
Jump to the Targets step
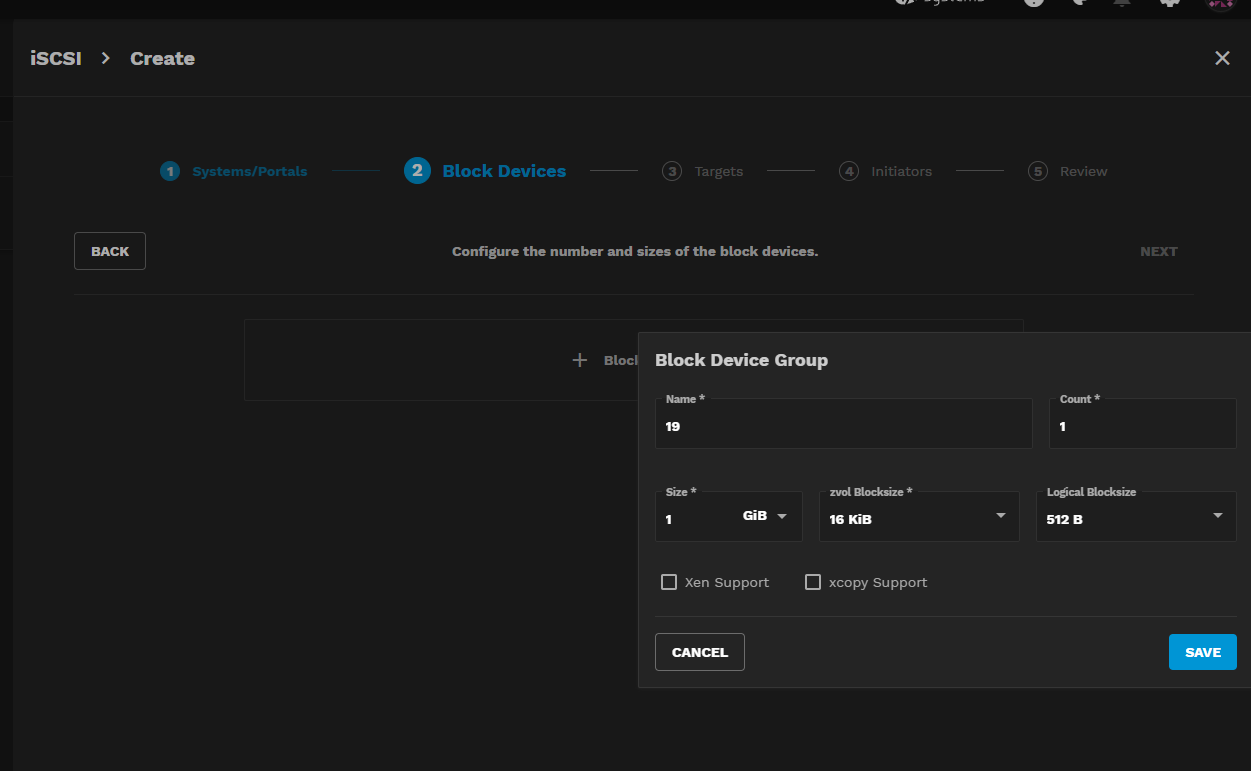(x=703, y=171)
